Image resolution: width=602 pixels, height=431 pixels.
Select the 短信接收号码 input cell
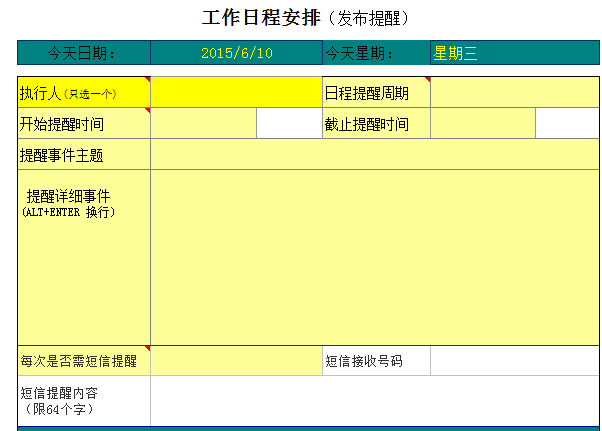514,360
